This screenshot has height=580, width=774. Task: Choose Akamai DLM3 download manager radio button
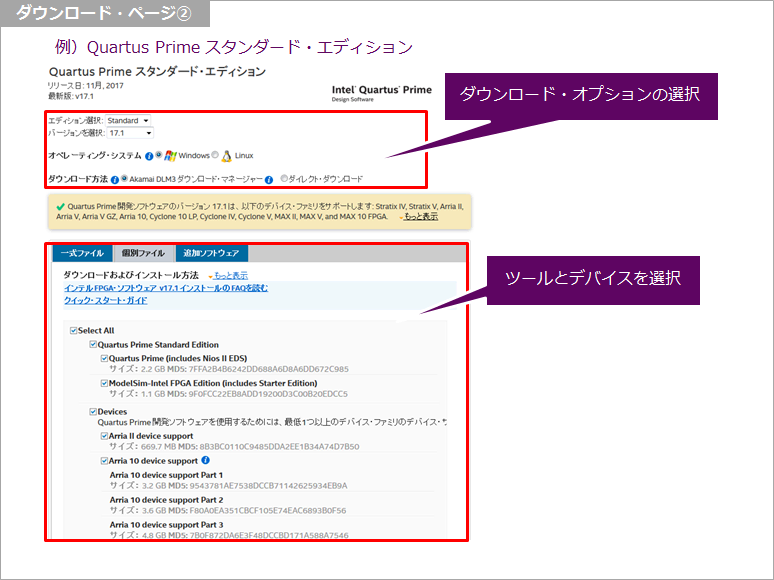click(124, 178)
